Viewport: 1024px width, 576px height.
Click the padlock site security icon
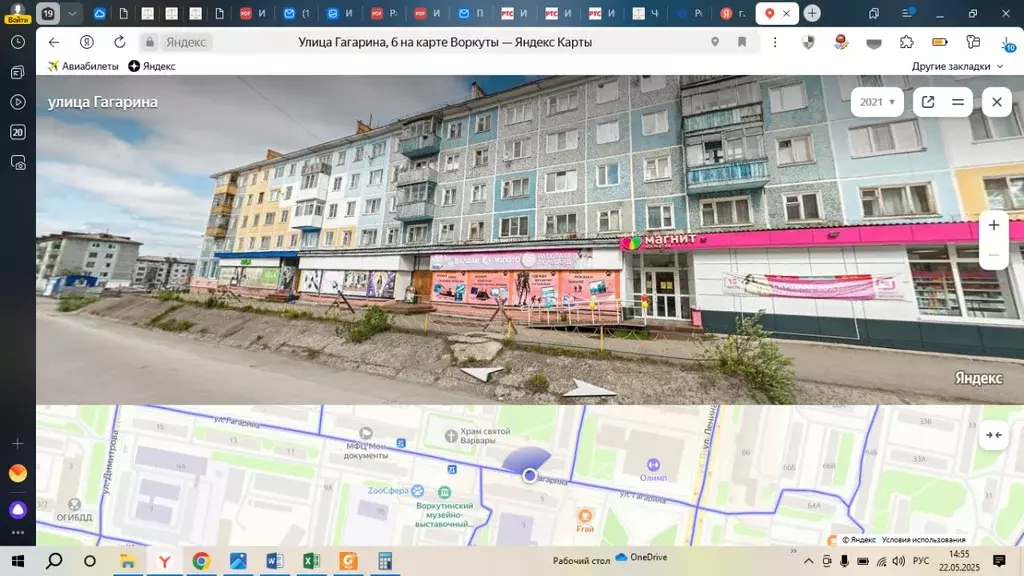click(150, 42)
